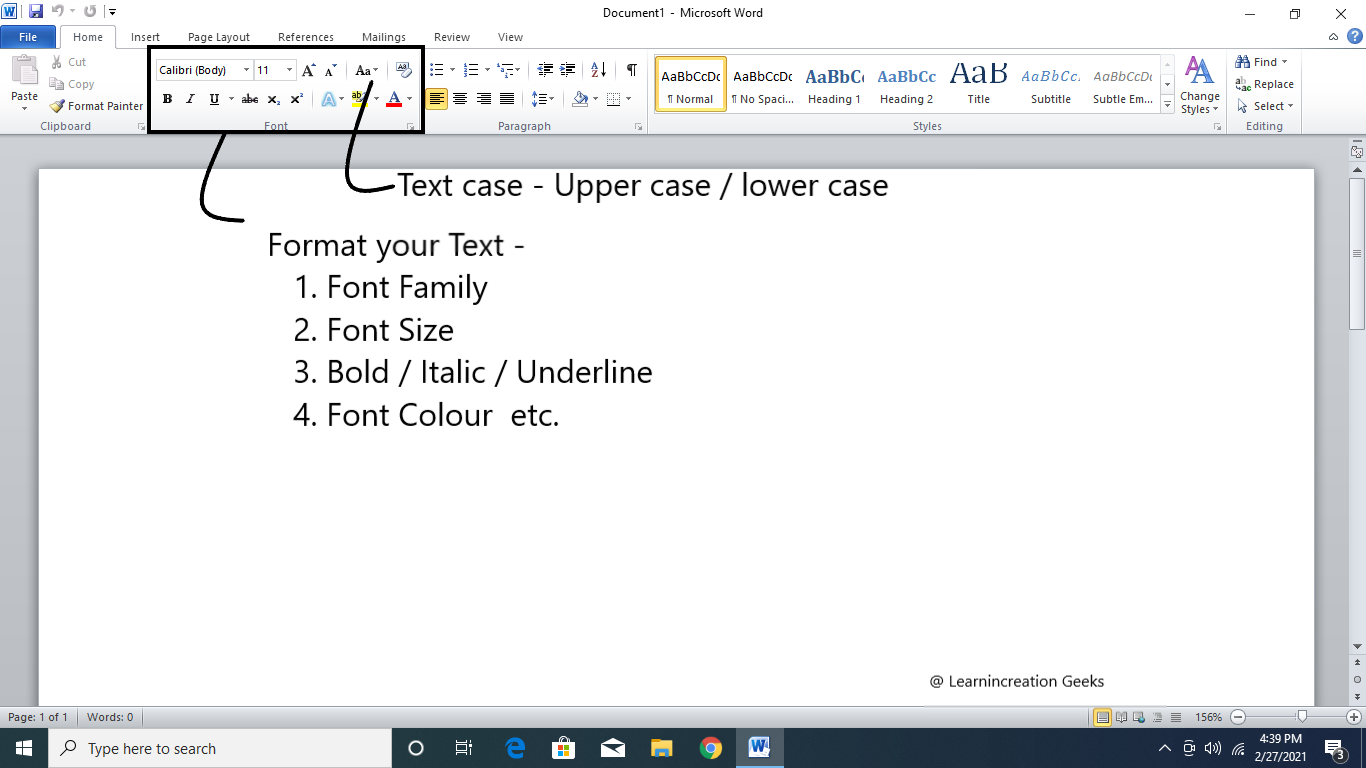This screenshot has width=1366, height=768.
Task: Click the Sort A to Z icon
Action: pos(598,70)
